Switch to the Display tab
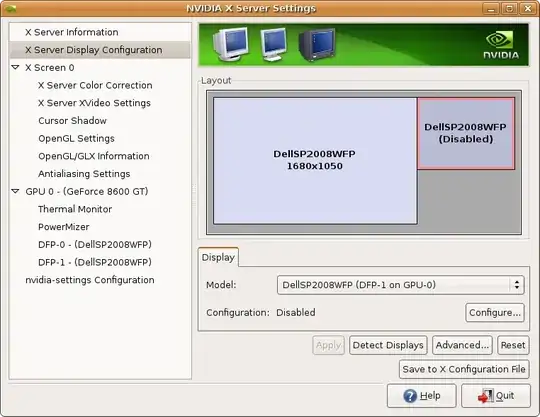 [x=218, y=257]
